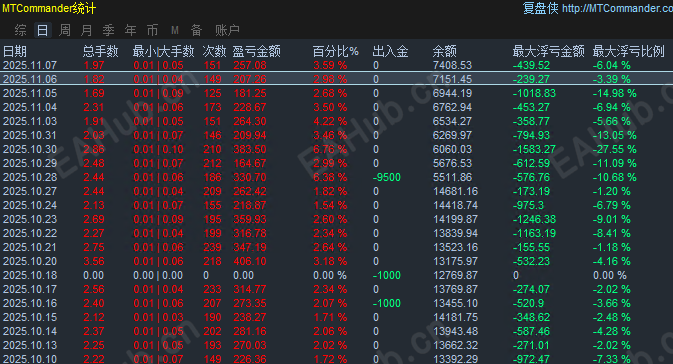The image size is (673, 364).
Task: Open the 备 notes tab
Action: click(196, 30)
